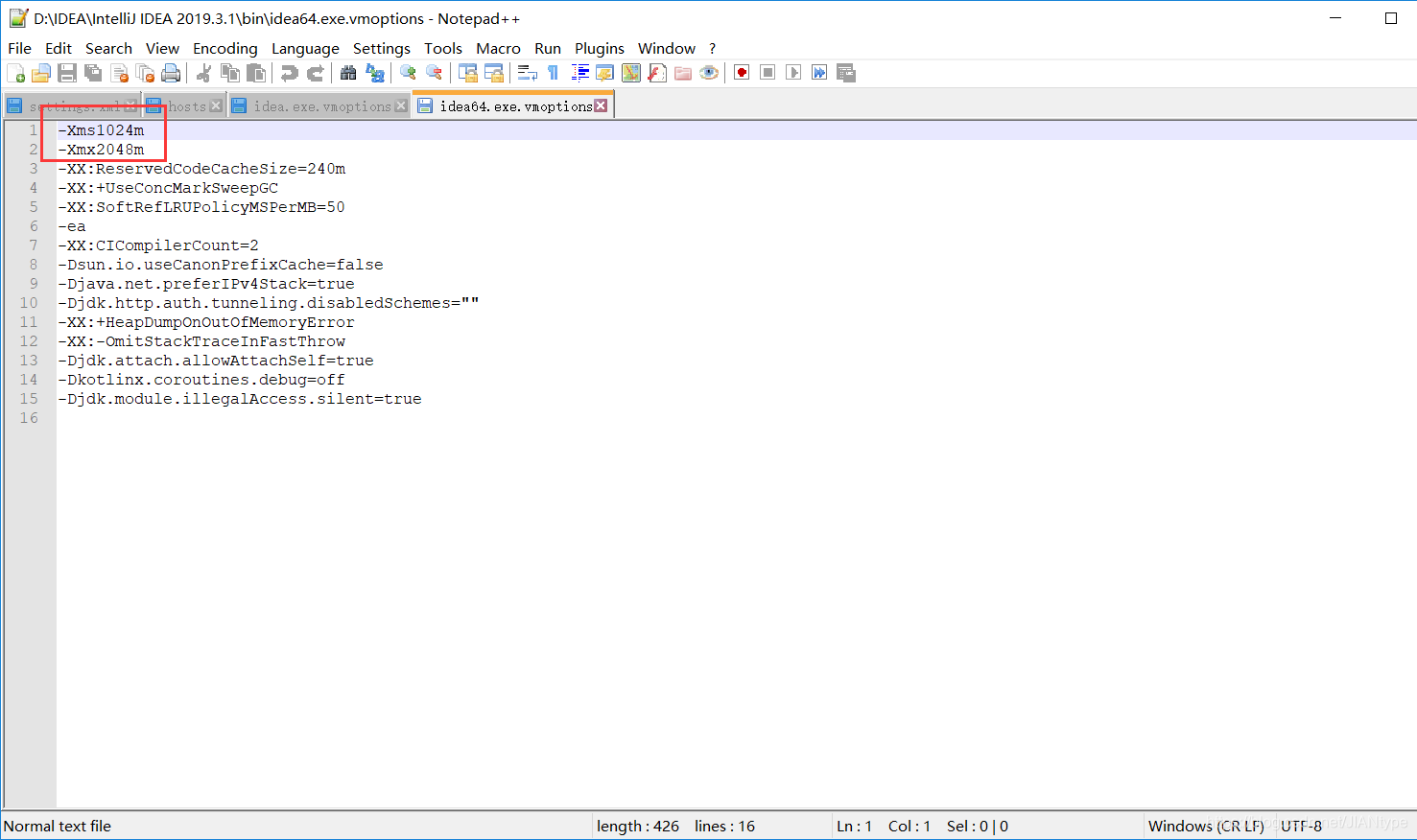Close the idea.exe.vmoptions tab

401,106
